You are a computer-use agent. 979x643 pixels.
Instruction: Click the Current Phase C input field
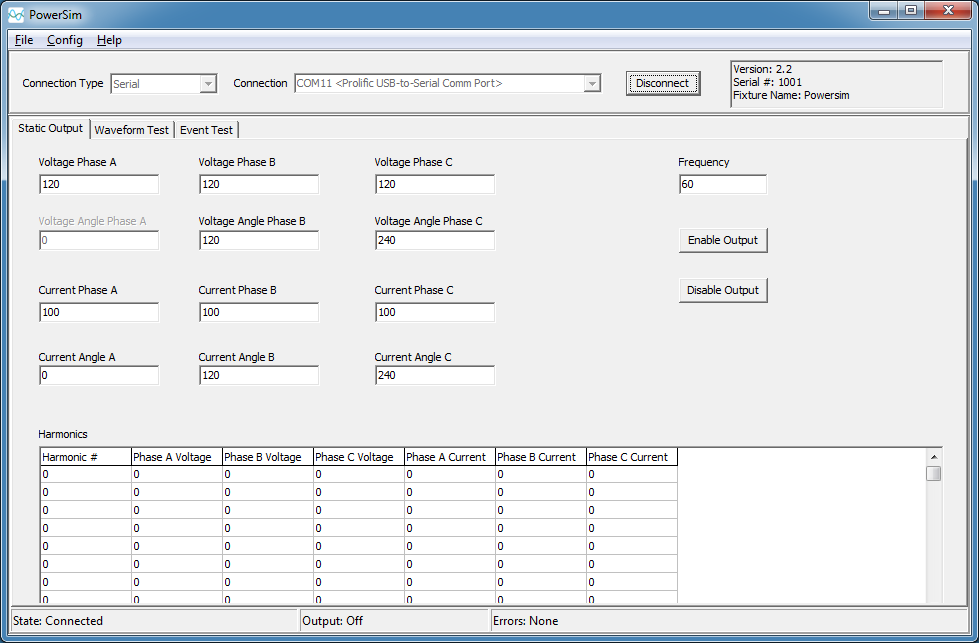click(x=435, y=312)
